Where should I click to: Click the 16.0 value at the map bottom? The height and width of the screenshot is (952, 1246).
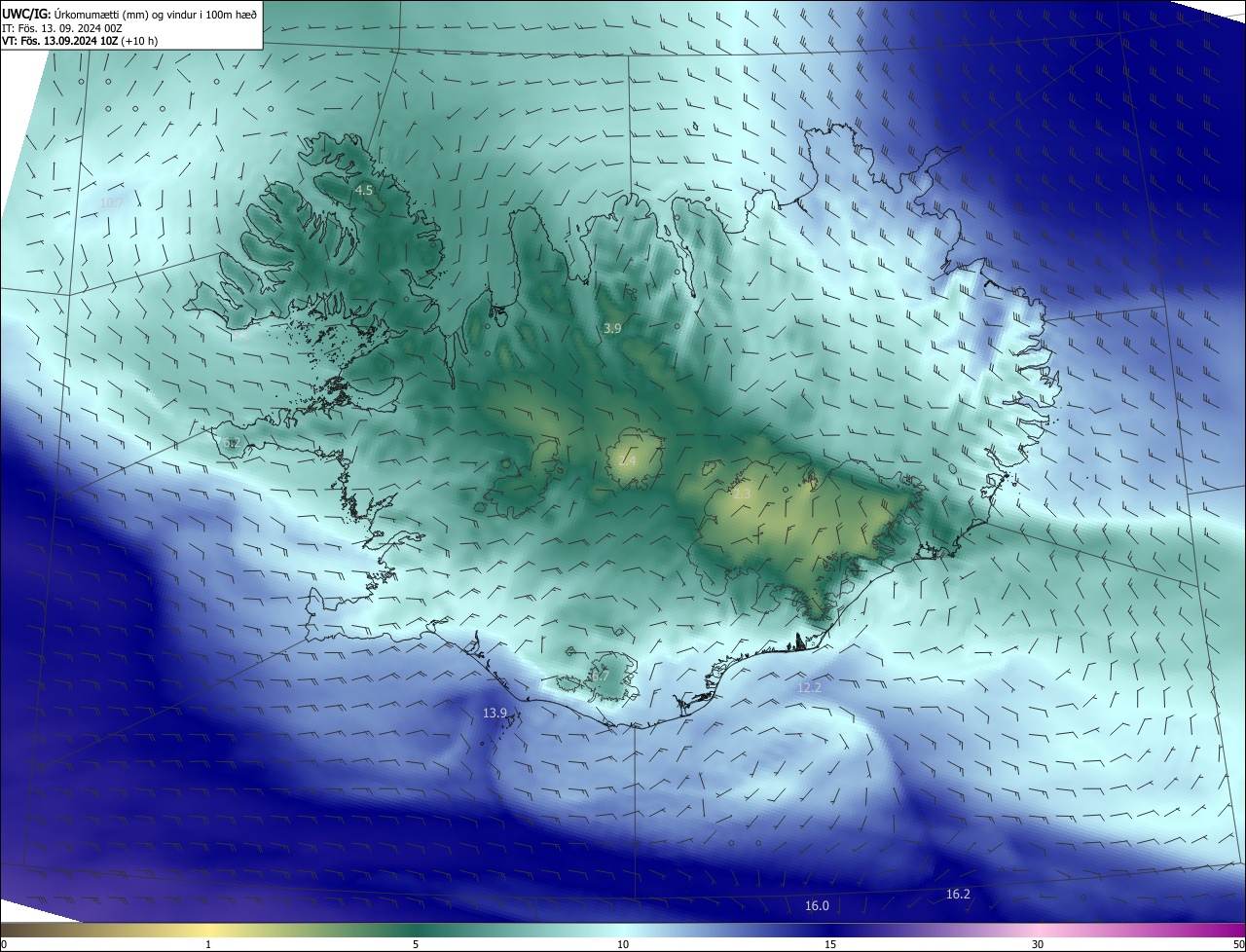click(817, 906)
